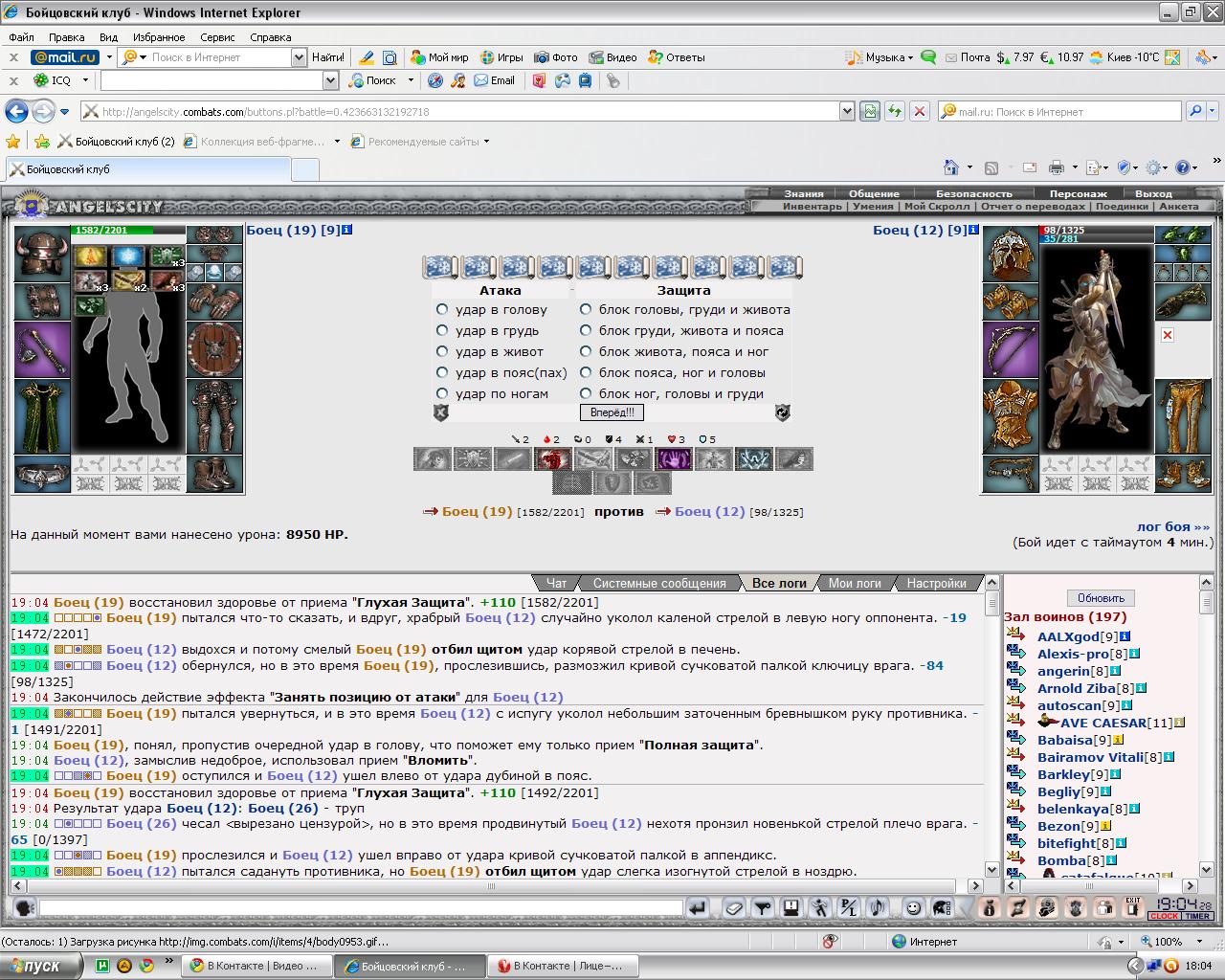Click the broken image icon beside opponent
Image resolution: width=1225 pixels, height=980 pixels.
click(x=1167, y=335)
